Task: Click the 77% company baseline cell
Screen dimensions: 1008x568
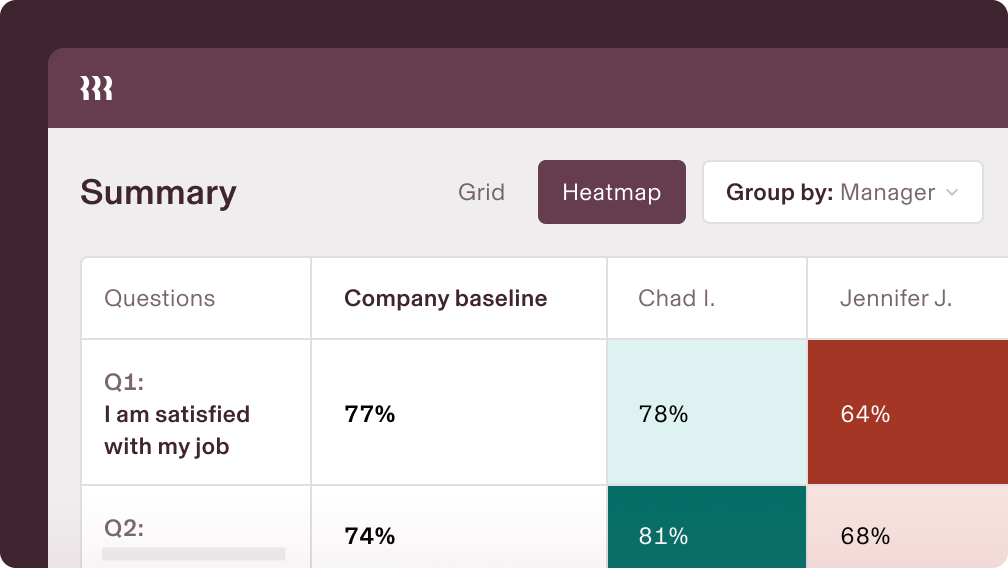Action: coord(370,414)
